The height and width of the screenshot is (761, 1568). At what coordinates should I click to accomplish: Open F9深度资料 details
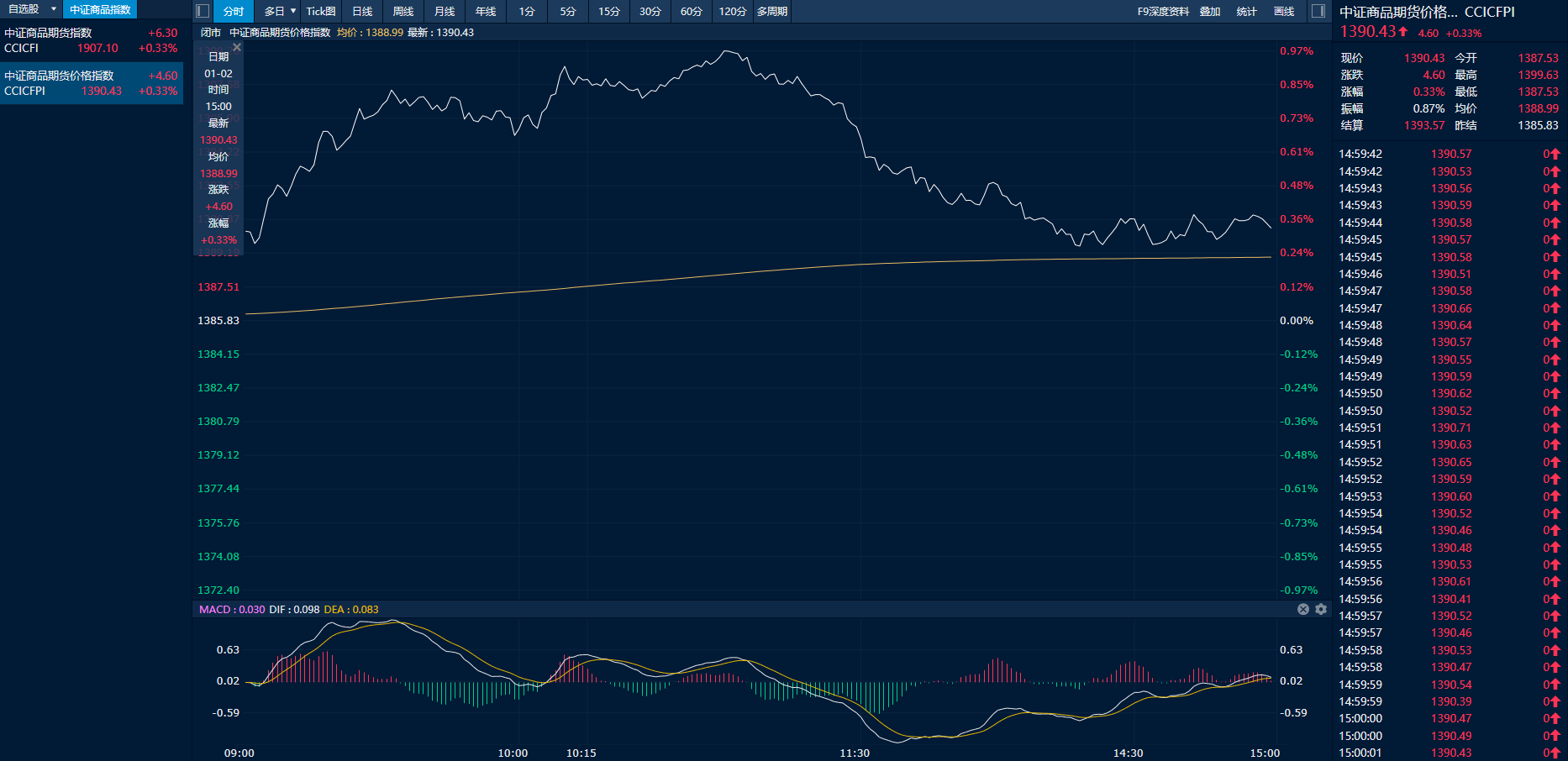[1163, 11]
